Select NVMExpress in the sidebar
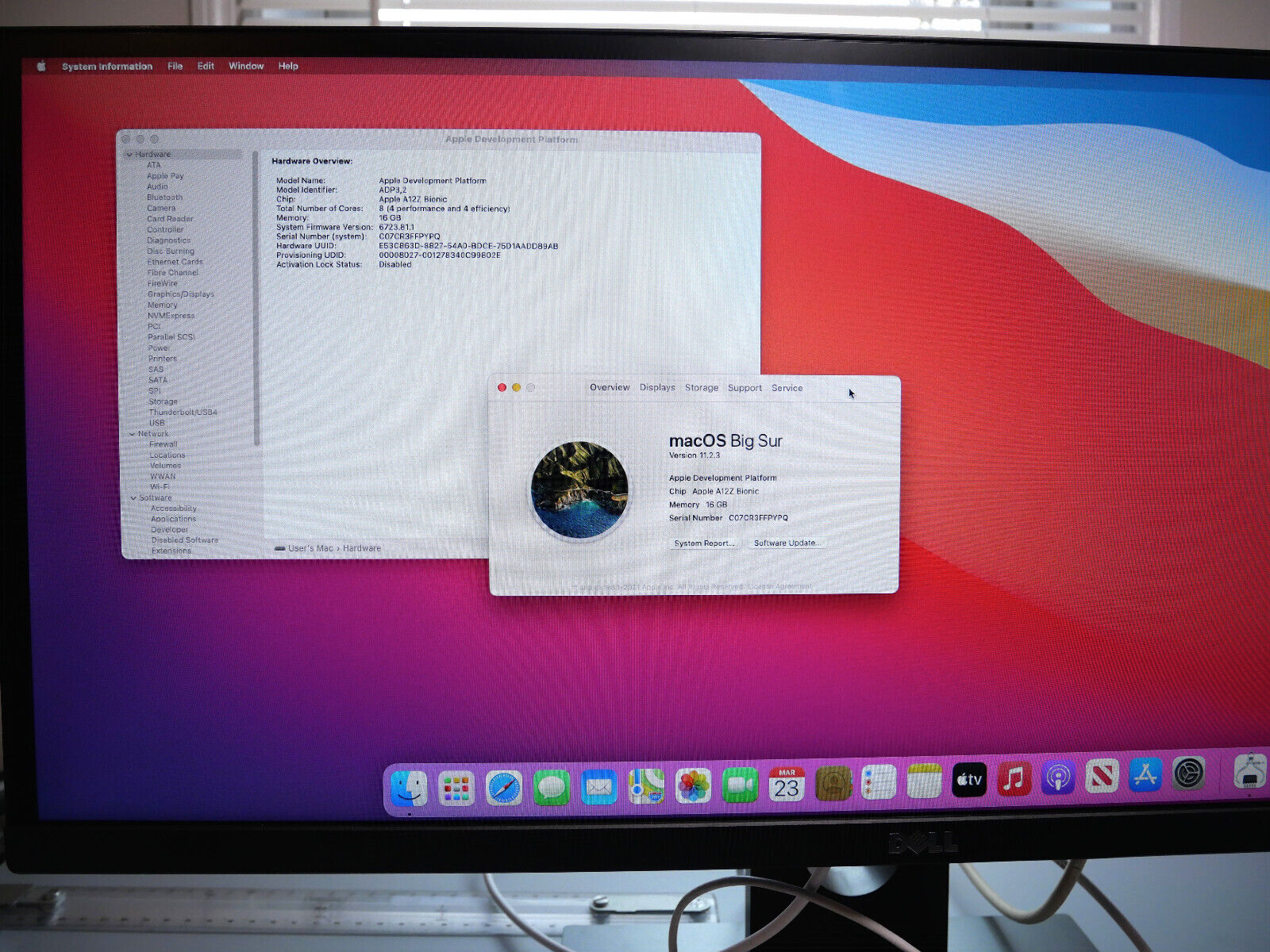The height and width of the screenshot is (952, 1270). tap(171, 316)
